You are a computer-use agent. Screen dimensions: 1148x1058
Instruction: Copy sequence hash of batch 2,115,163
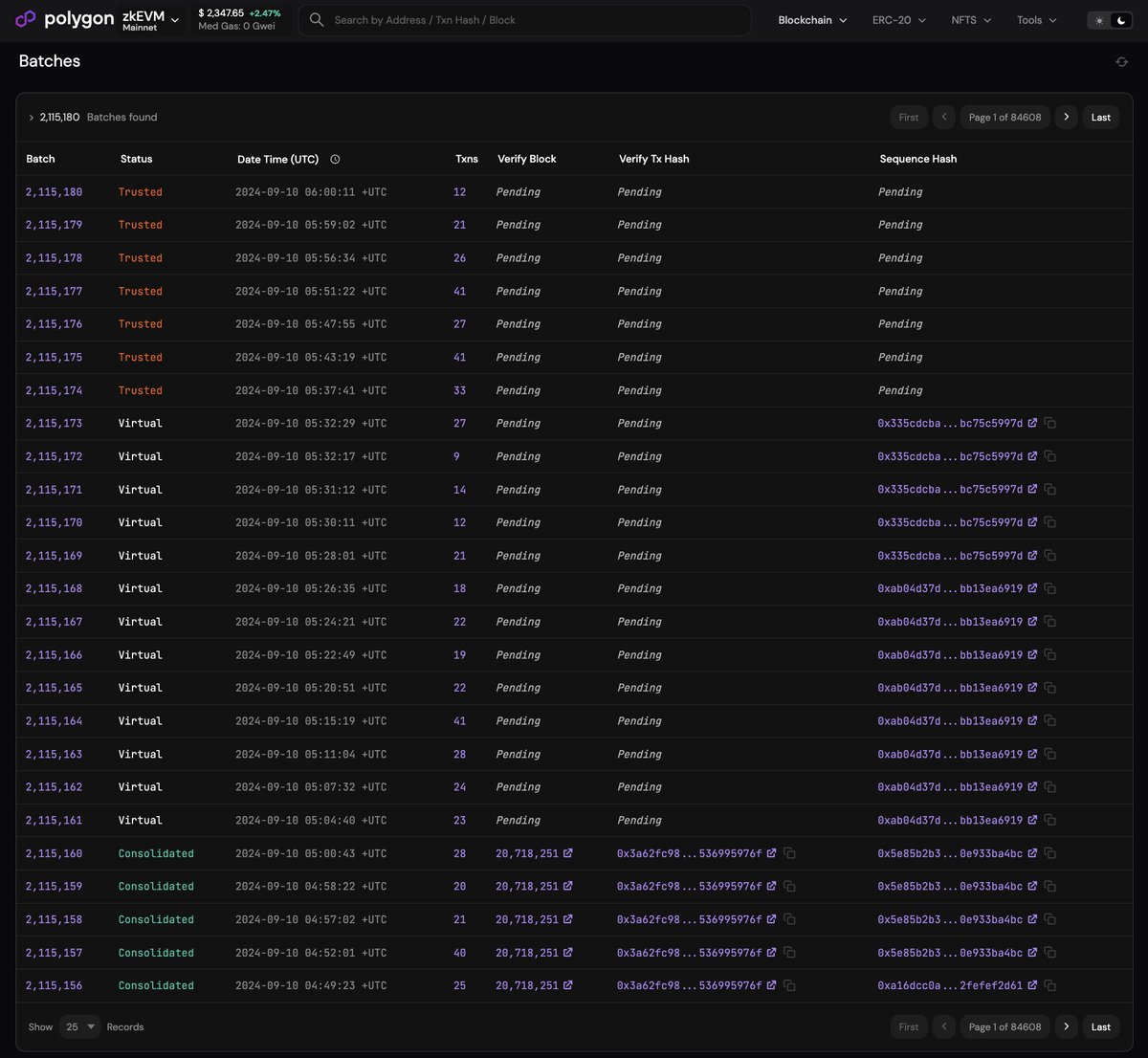pyautogui.click(x=1050, y=754)
